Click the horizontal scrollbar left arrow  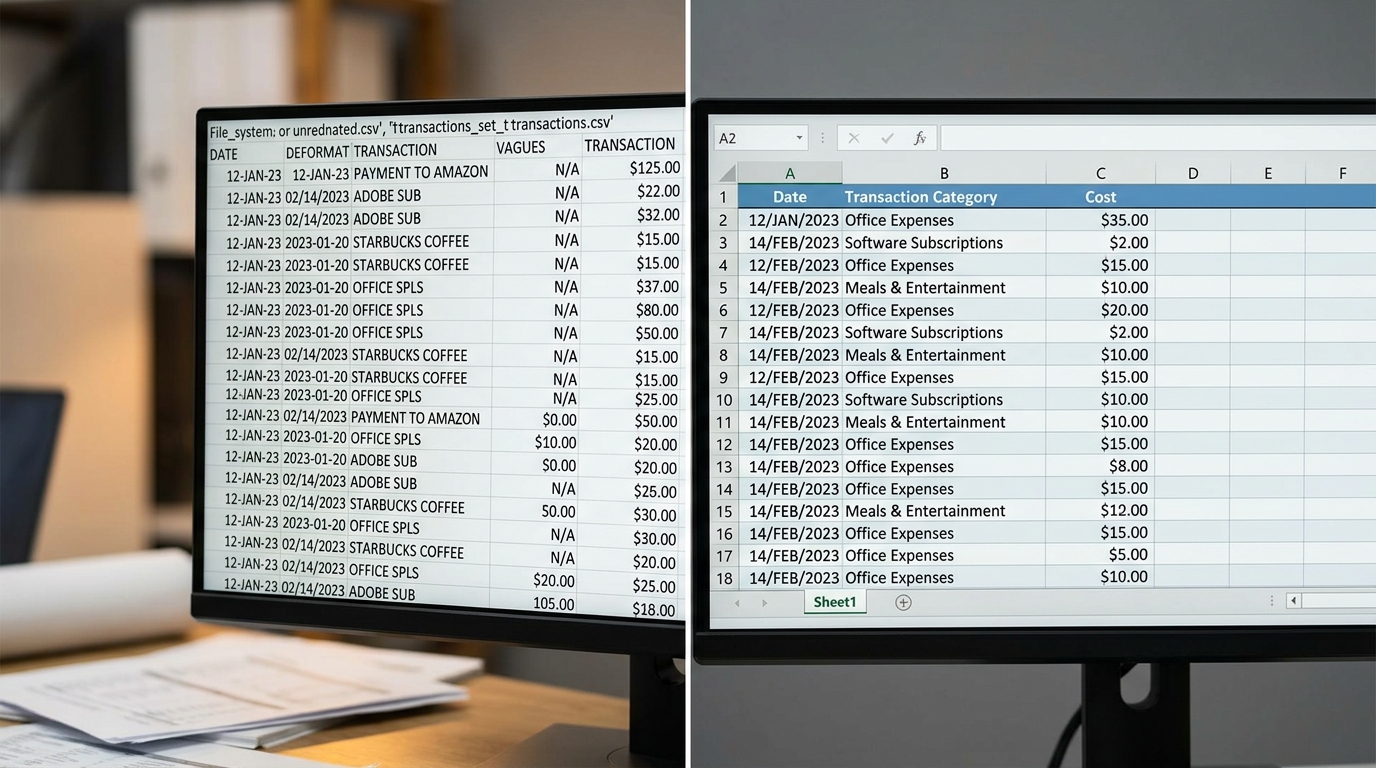1293,601
